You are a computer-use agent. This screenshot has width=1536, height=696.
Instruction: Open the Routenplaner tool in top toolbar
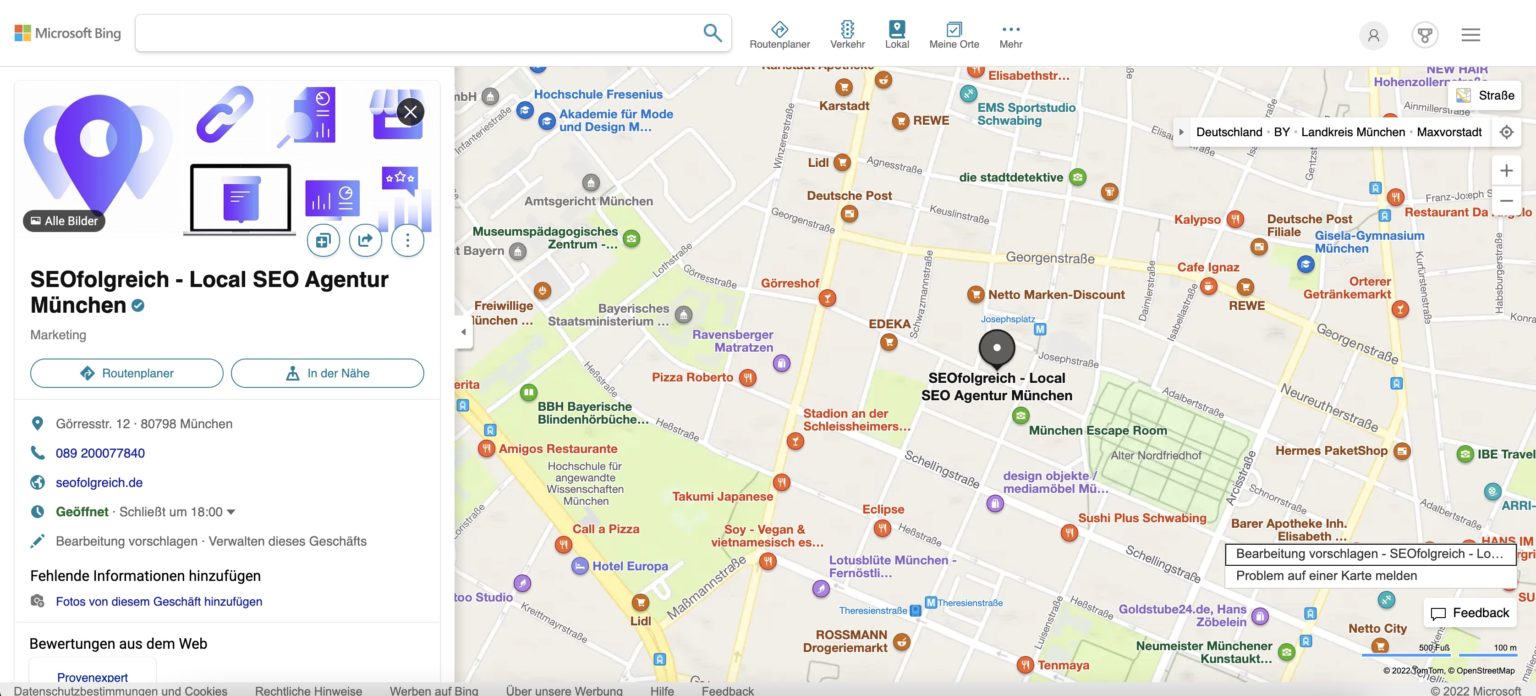[x=780, y=34]
